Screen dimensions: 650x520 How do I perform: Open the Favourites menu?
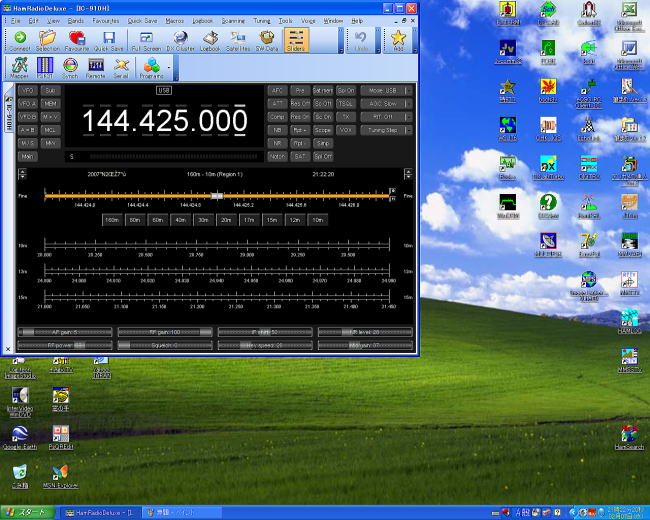click(x=106, y=21)
